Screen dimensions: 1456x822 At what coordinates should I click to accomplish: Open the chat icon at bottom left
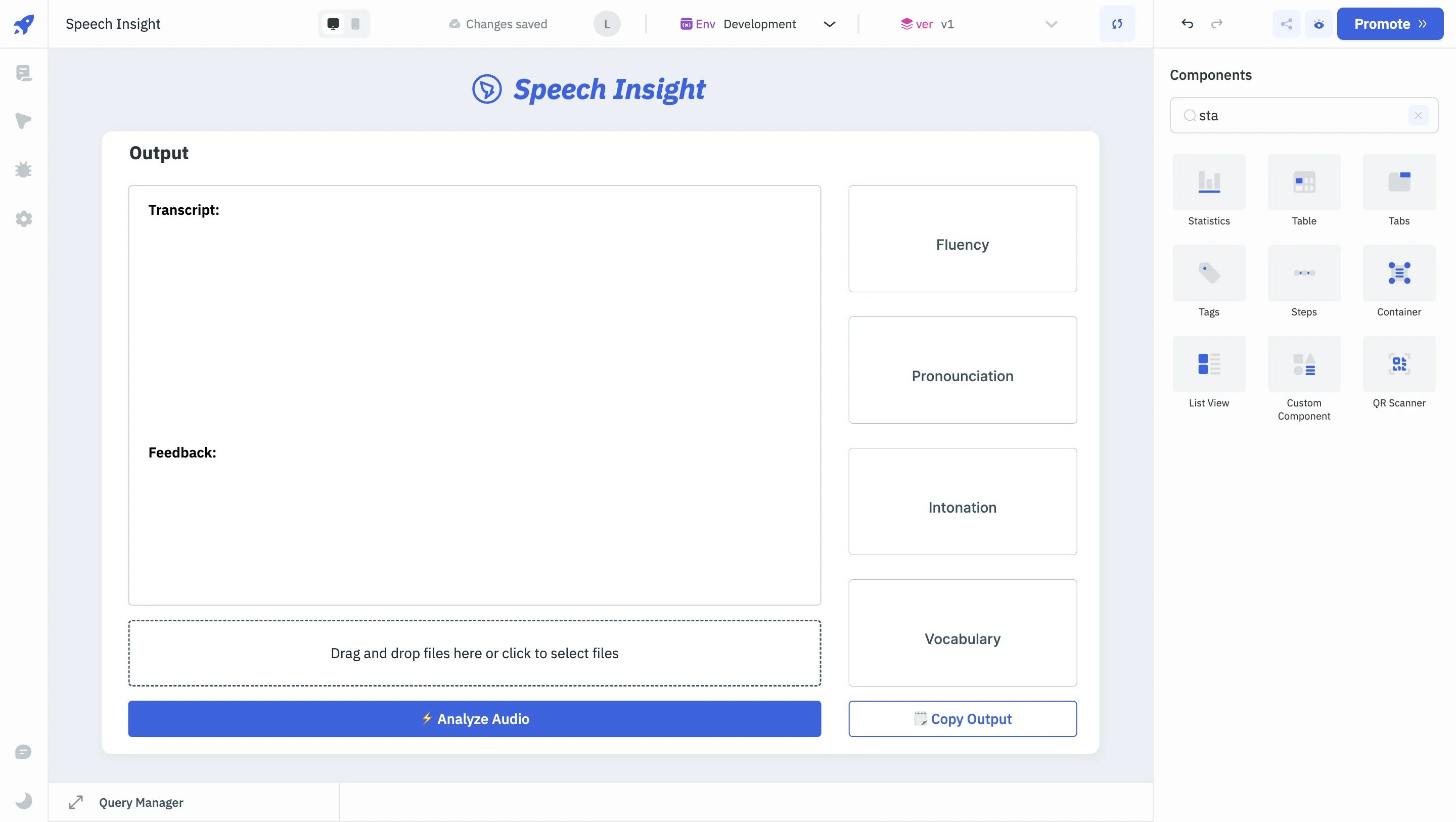click(24, 752)
